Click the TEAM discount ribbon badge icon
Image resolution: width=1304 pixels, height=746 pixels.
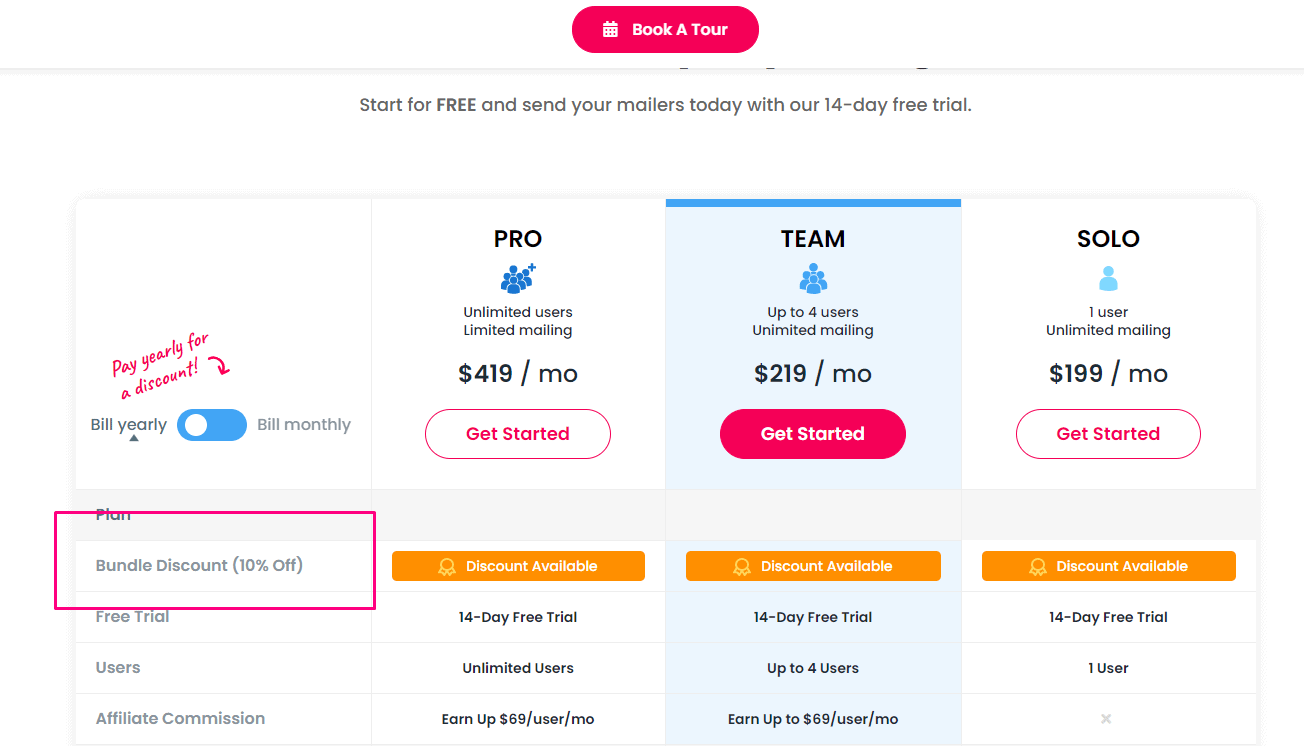tap(742, 567)
